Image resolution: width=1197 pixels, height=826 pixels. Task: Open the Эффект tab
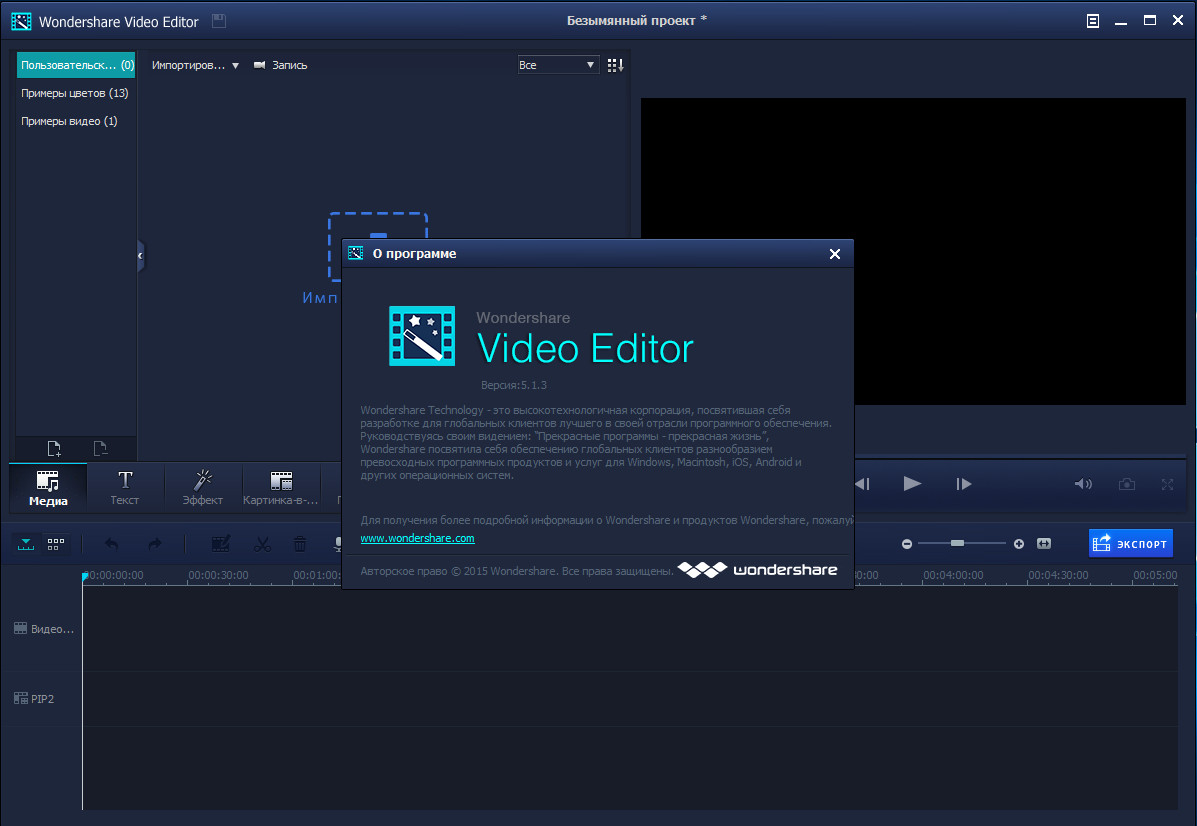coord(203,487)
